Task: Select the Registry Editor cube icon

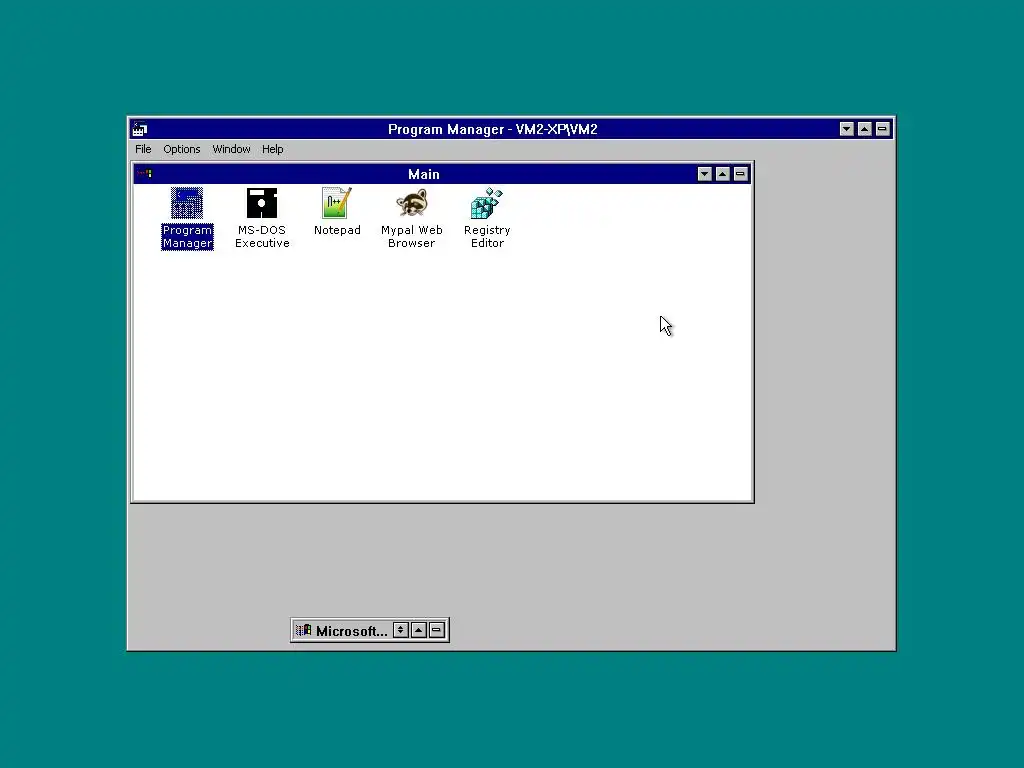Action: [x=487, y=203]
